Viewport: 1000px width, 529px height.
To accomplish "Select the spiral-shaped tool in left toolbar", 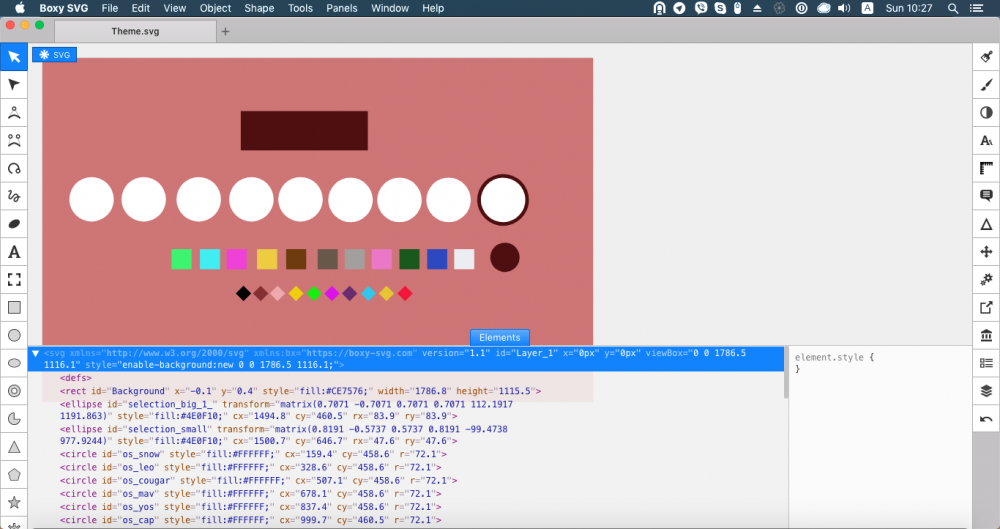I will 14,168.
